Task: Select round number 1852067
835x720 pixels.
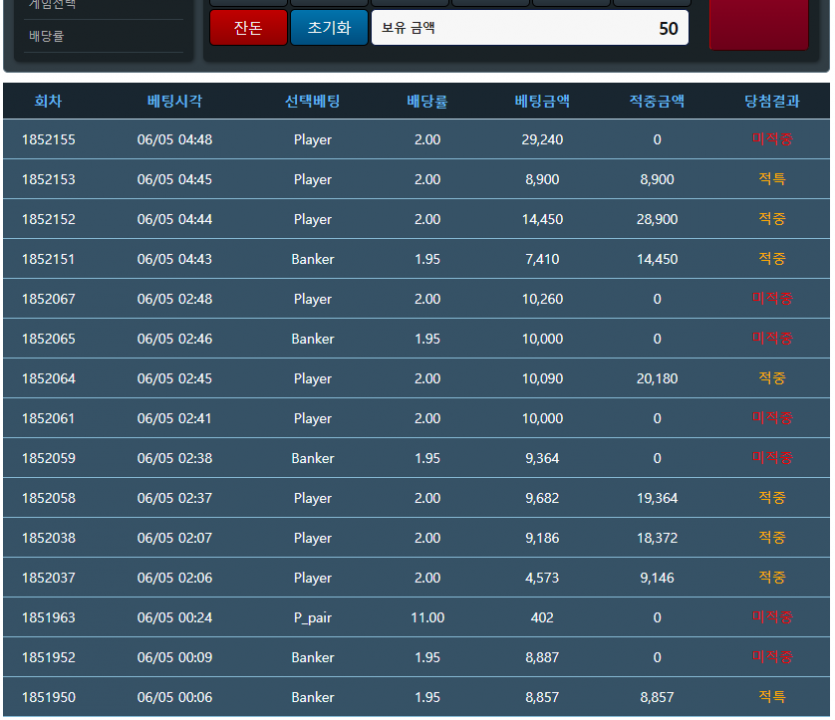Action: click(48, 299)
